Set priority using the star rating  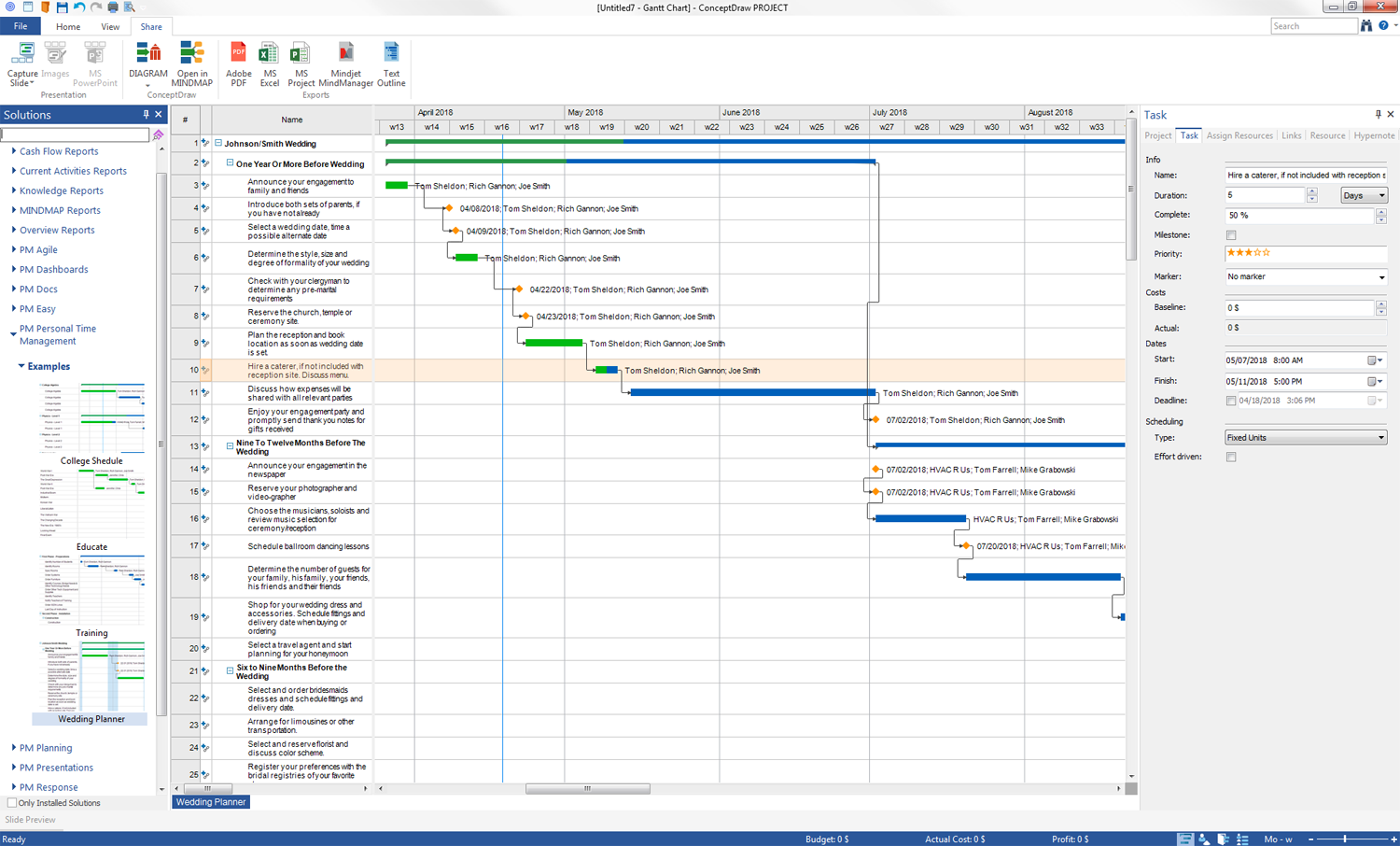(1248, 253)
